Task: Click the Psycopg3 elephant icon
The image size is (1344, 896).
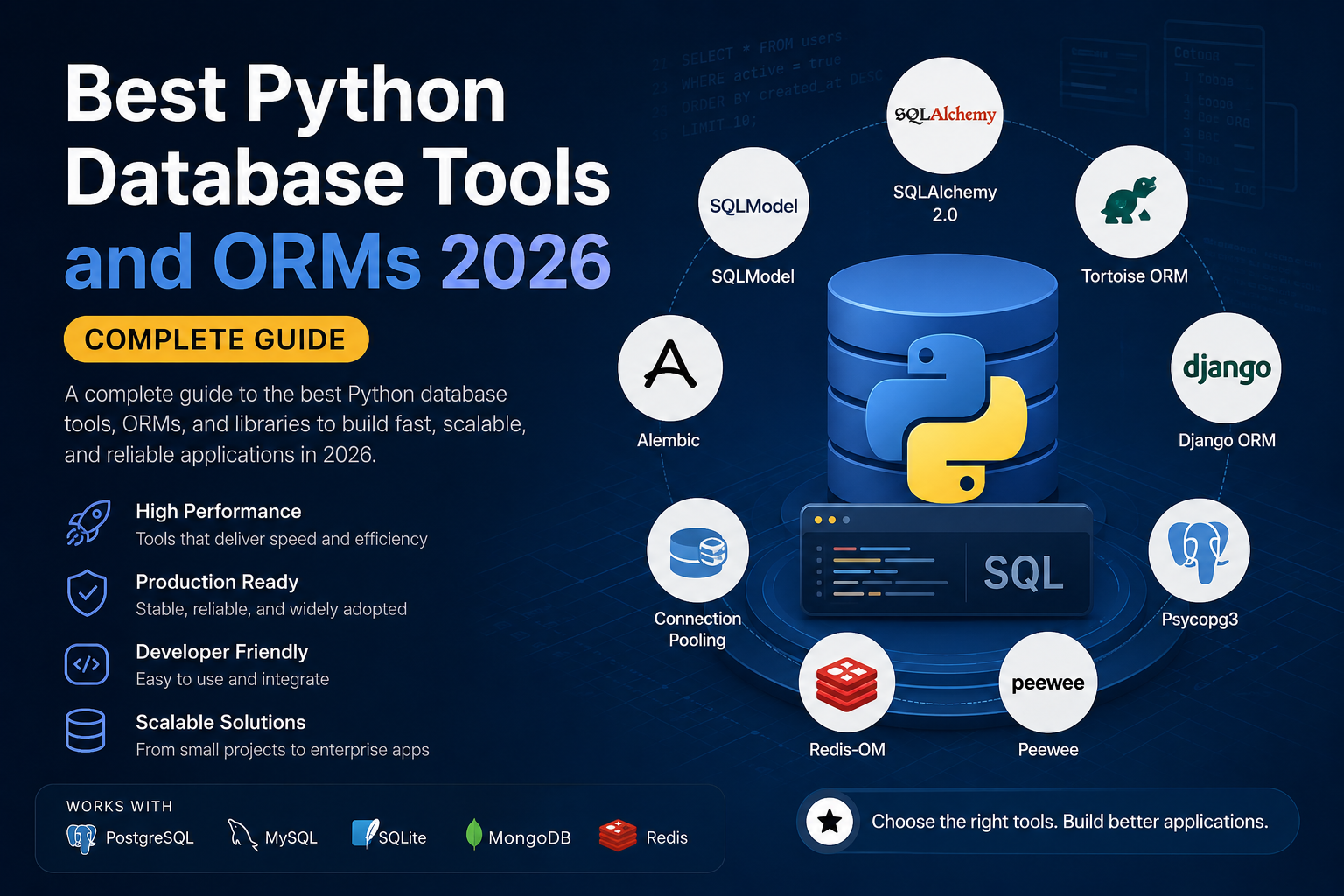Action: pyautogui.click(x=1199, y=551)
